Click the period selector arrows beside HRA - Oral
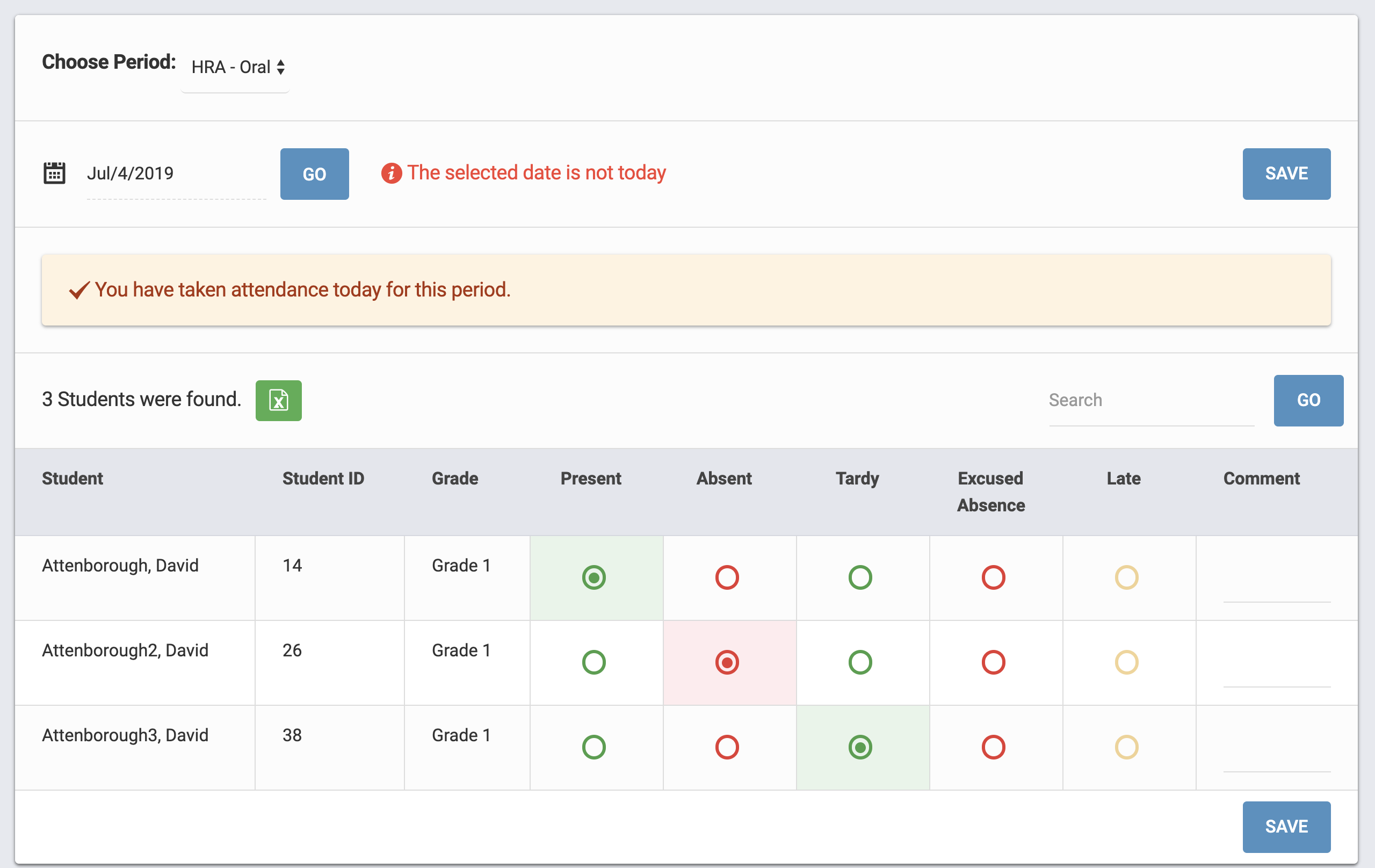 (x=280, y=67)
